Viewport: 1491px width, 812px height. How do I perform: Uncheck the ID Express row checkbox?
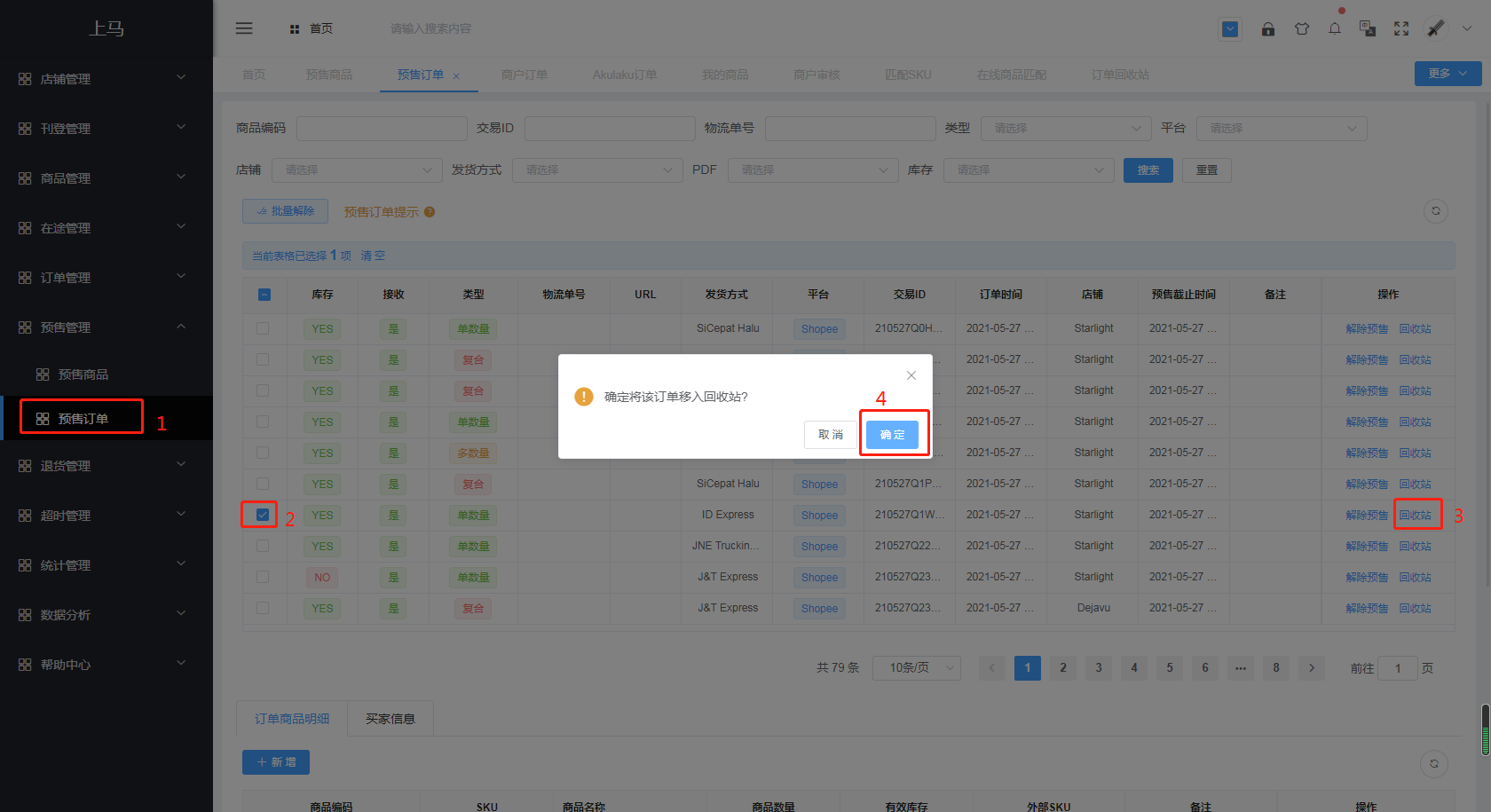coord(263,515)
